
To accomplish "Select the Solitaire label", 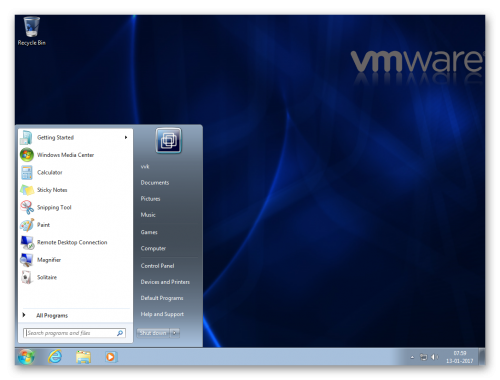I will pyautogui.click(x=47, y=277).
